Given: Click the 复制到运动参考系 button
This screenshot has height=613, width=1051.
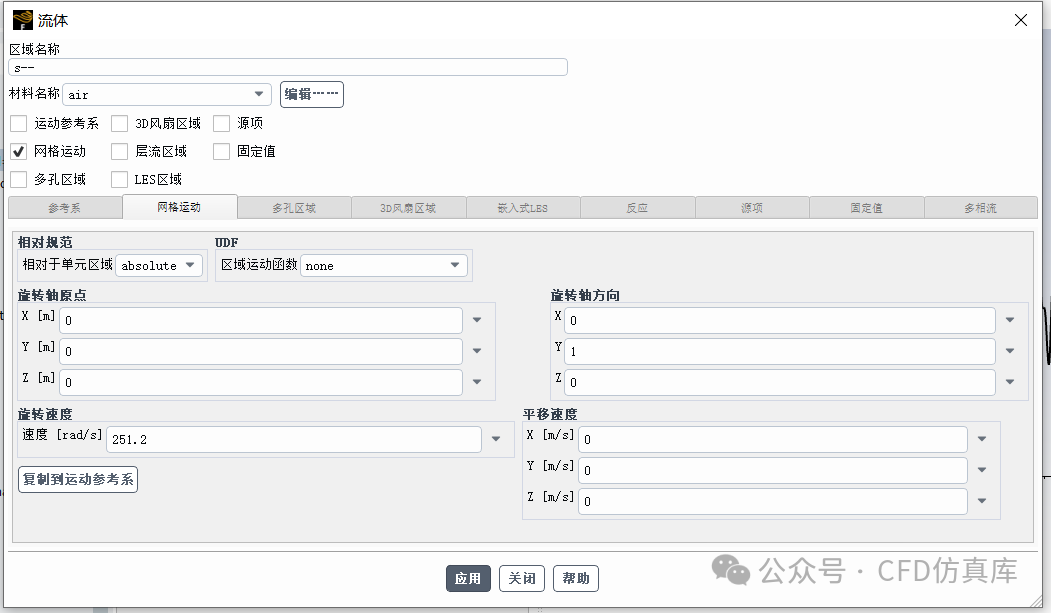Looking at the screenshot, I should click(77, 479).
